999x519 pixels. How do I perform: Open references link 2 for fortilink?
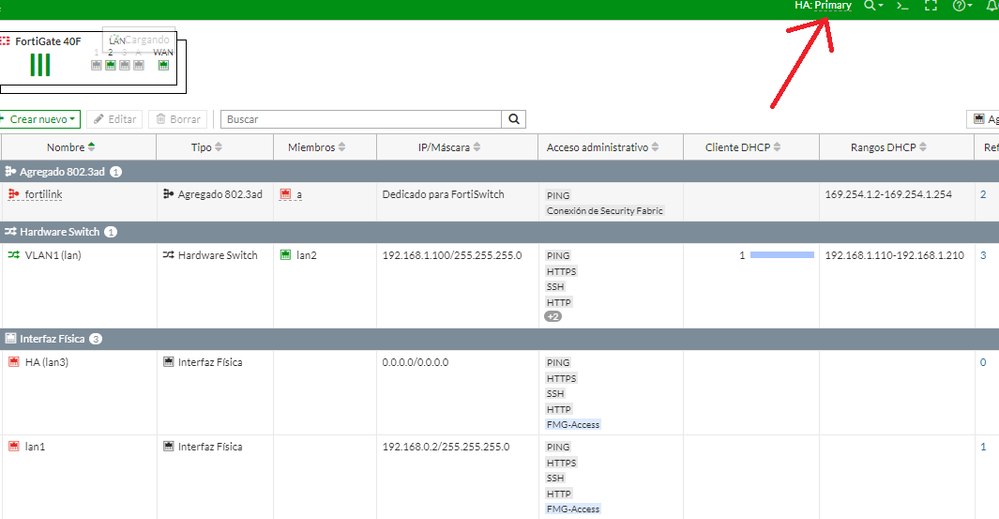tap(983, 194)
